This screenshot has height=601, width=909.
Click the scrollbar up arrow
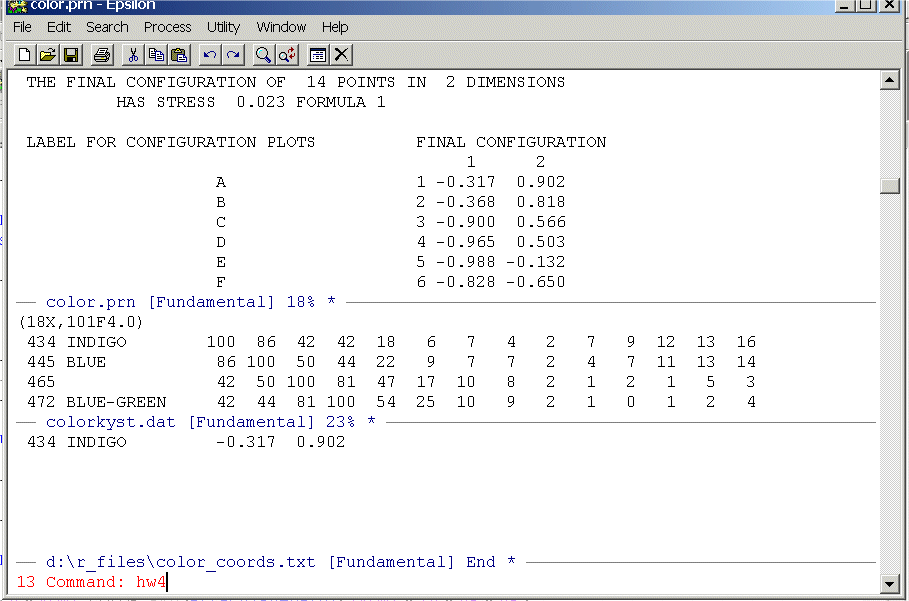(888, 81)
